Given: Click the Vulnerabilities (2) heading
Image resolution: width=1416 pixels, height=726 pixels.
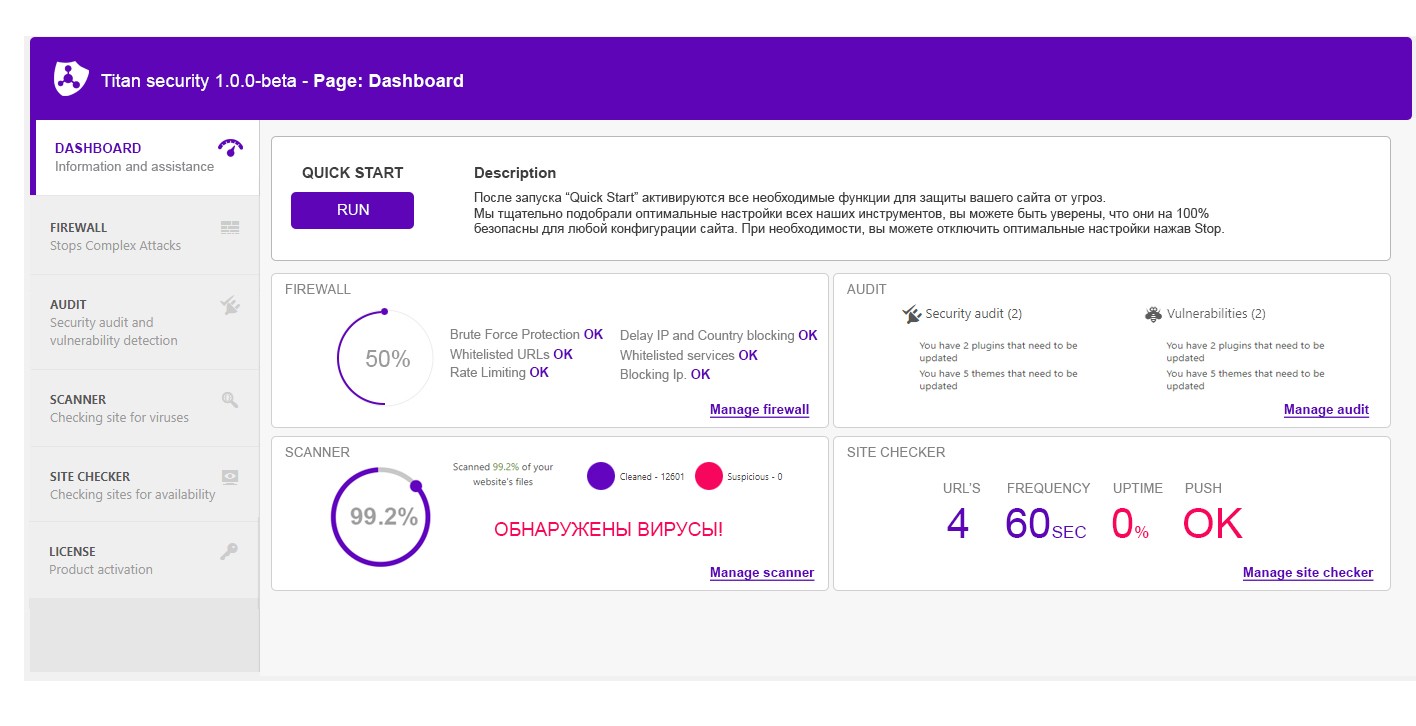Looking at the screenshot, I should [1216, 314].
